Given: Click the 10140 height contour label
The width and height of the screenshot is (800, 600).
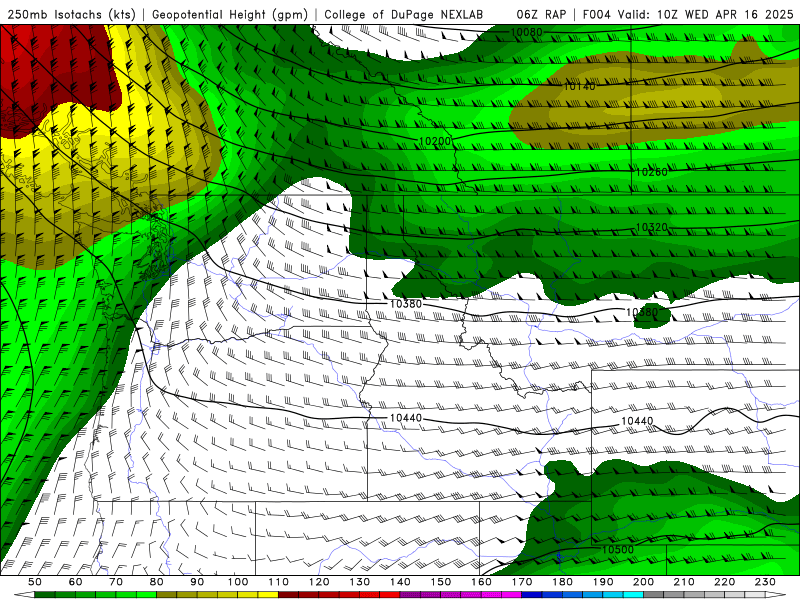Looking at the screenshot, I should [580, 86].
